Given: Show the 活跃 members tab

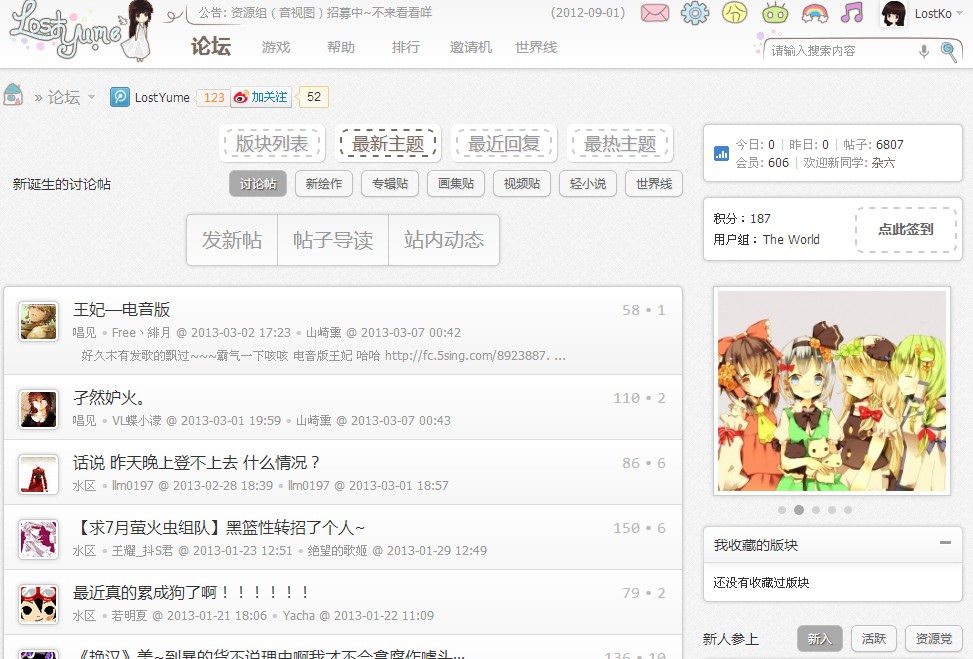Looking at the screenshot, I should (874, 639).
